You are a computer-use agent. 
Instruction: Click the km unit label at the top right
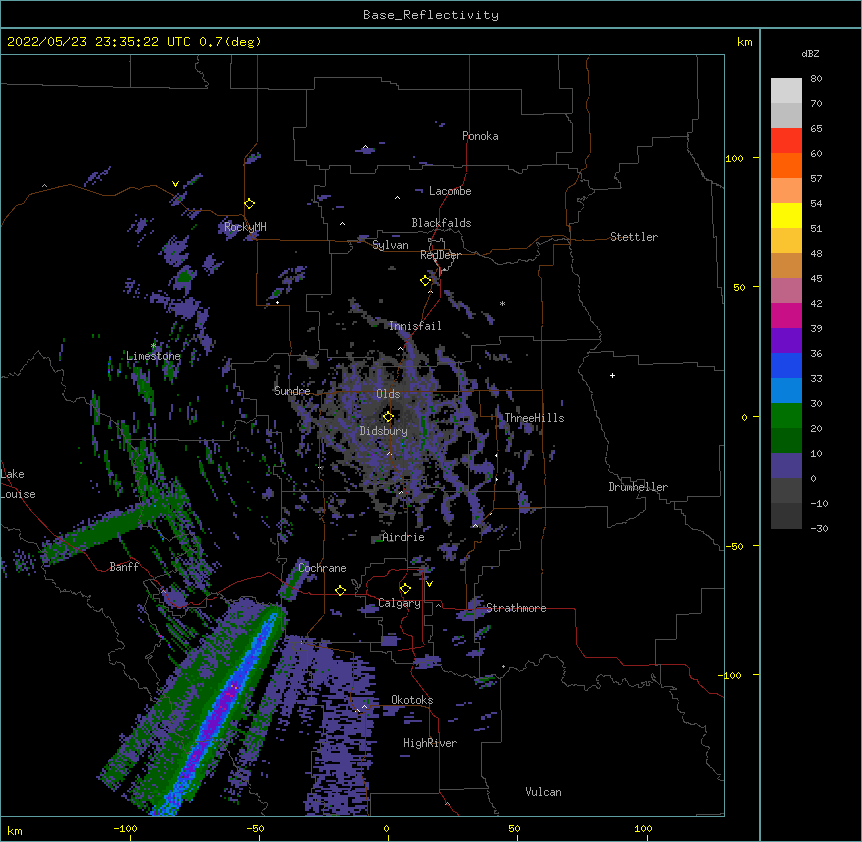click(x=744, y=42)
